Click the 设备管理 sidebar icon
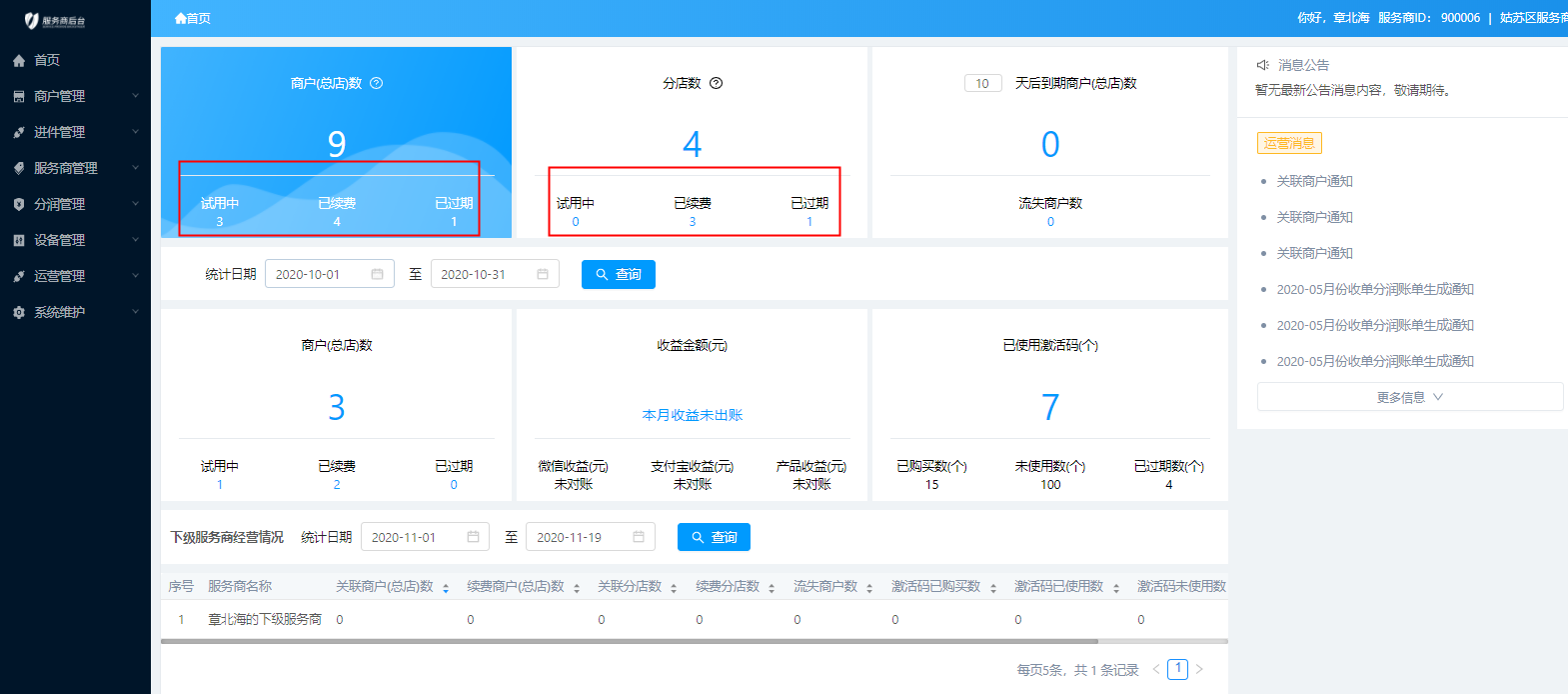The image size is (1568, 694). point(19,240)
